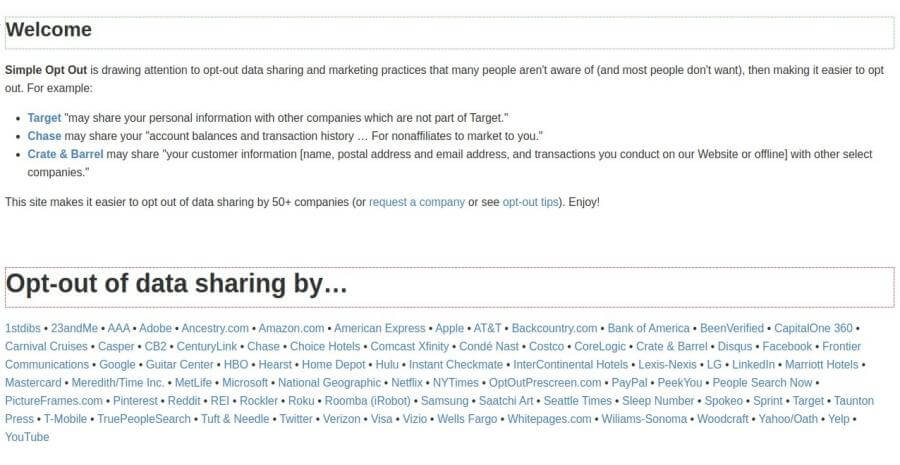The height and width of the screenshot is (465, 900).
Task: Go to the Home Depot link
Action: coord(333,365)
